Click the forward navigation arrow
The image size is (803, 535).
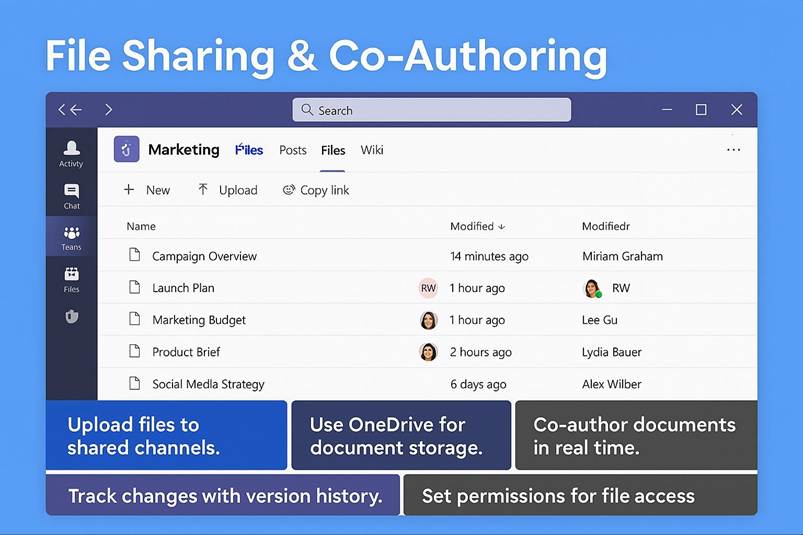[108, 110]
